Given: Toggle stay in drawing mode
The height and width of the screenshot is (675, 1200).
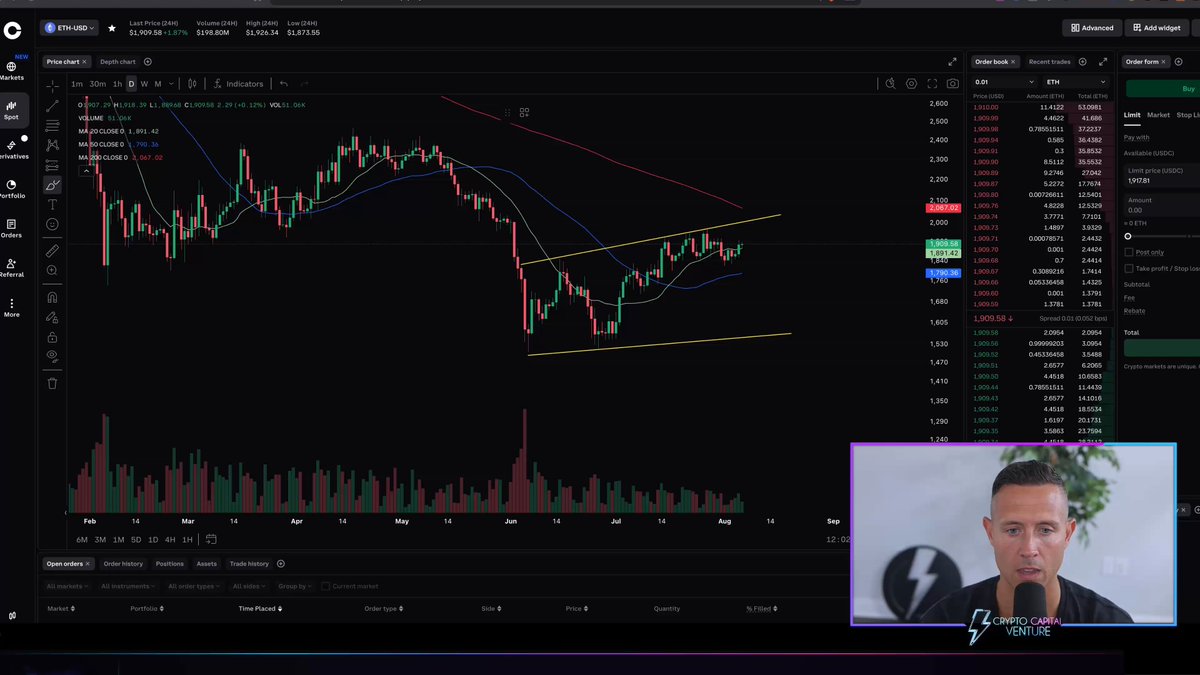Looking at the screenshot, I should (52, 317).
